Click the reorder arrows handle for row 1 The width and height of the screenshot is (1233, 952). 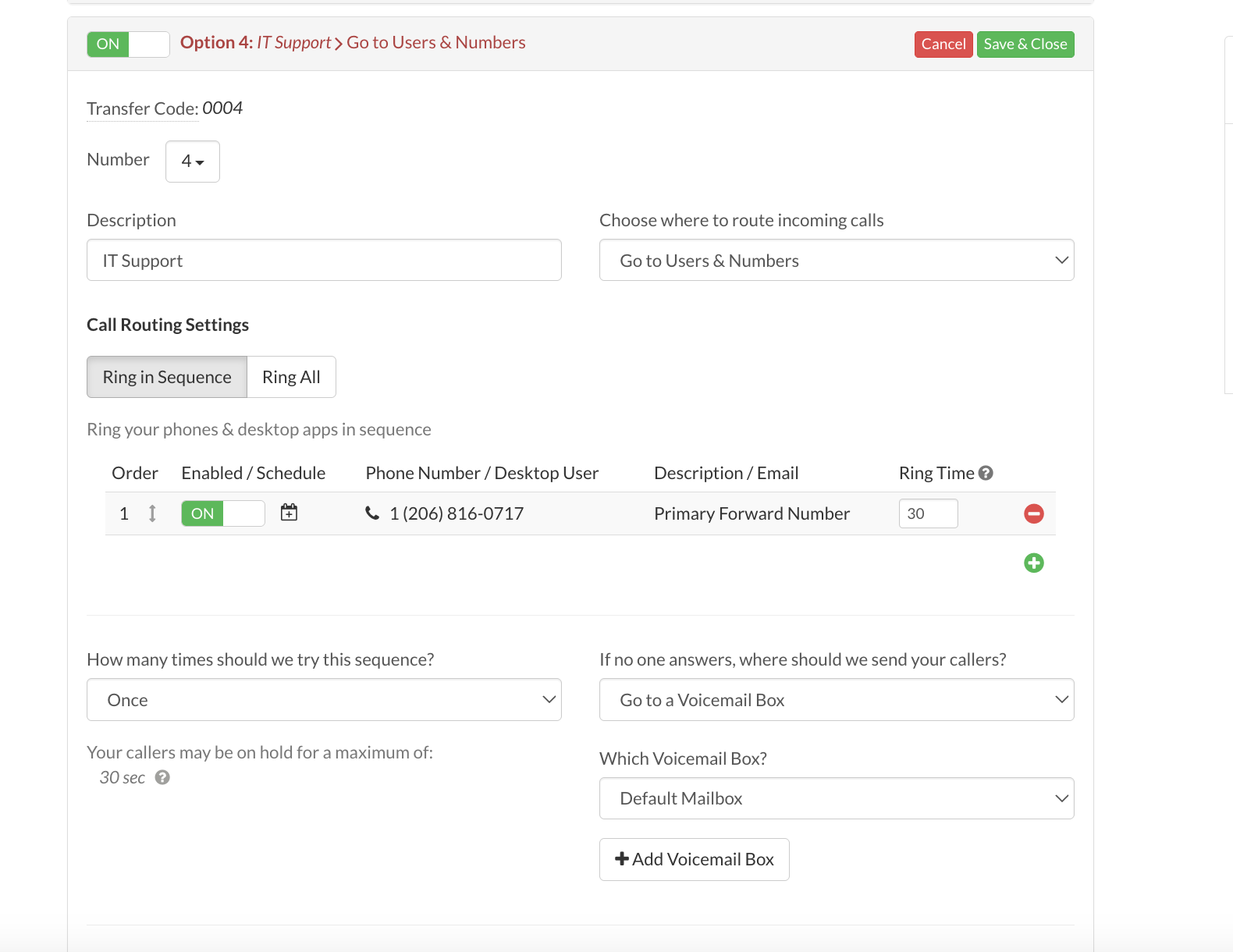click(x=152, y=513)
